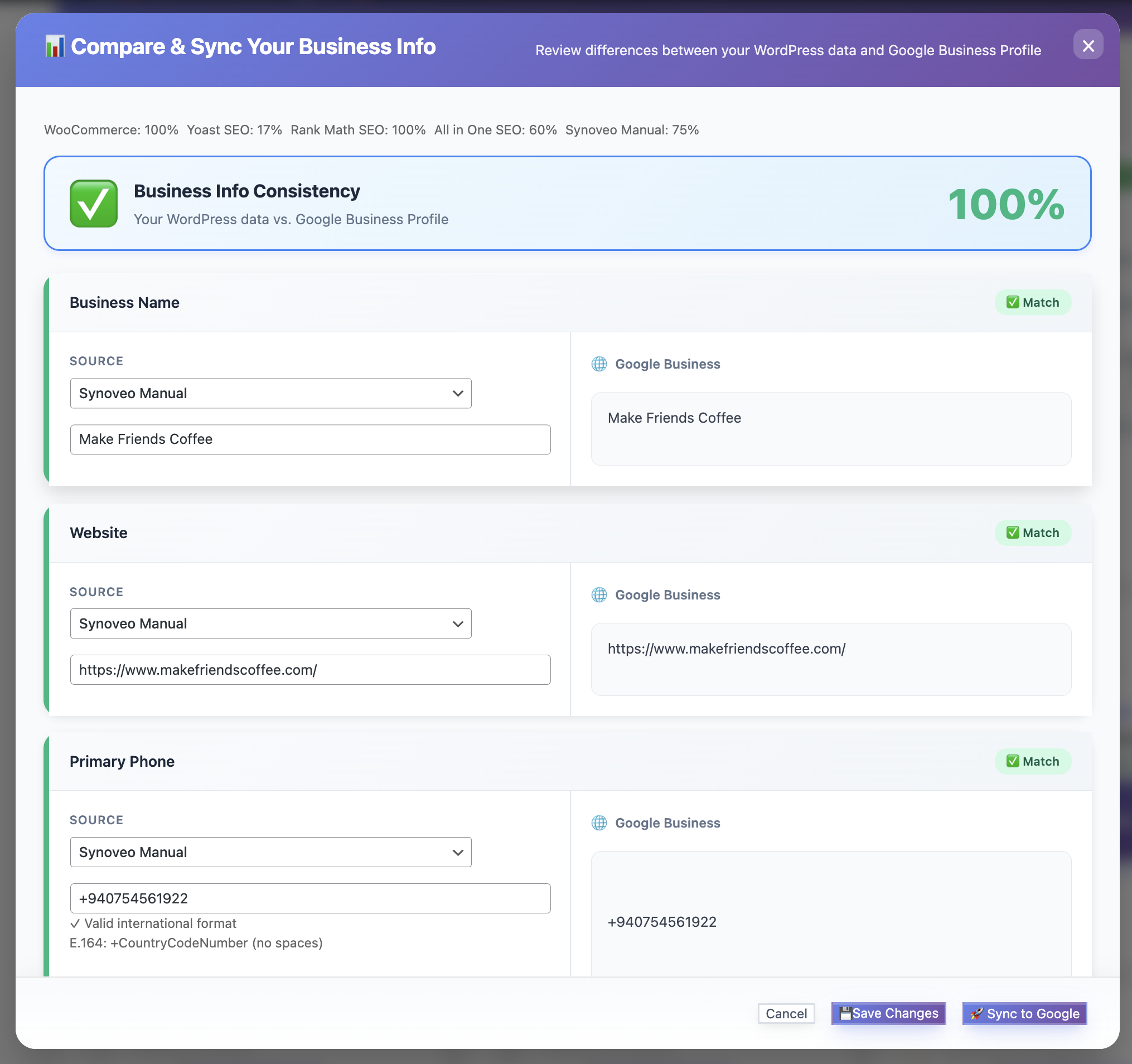Expand the Primary Phone source selector
Image resolution: width=1132 pixels, height=1064 pixels.
(270, 852)
